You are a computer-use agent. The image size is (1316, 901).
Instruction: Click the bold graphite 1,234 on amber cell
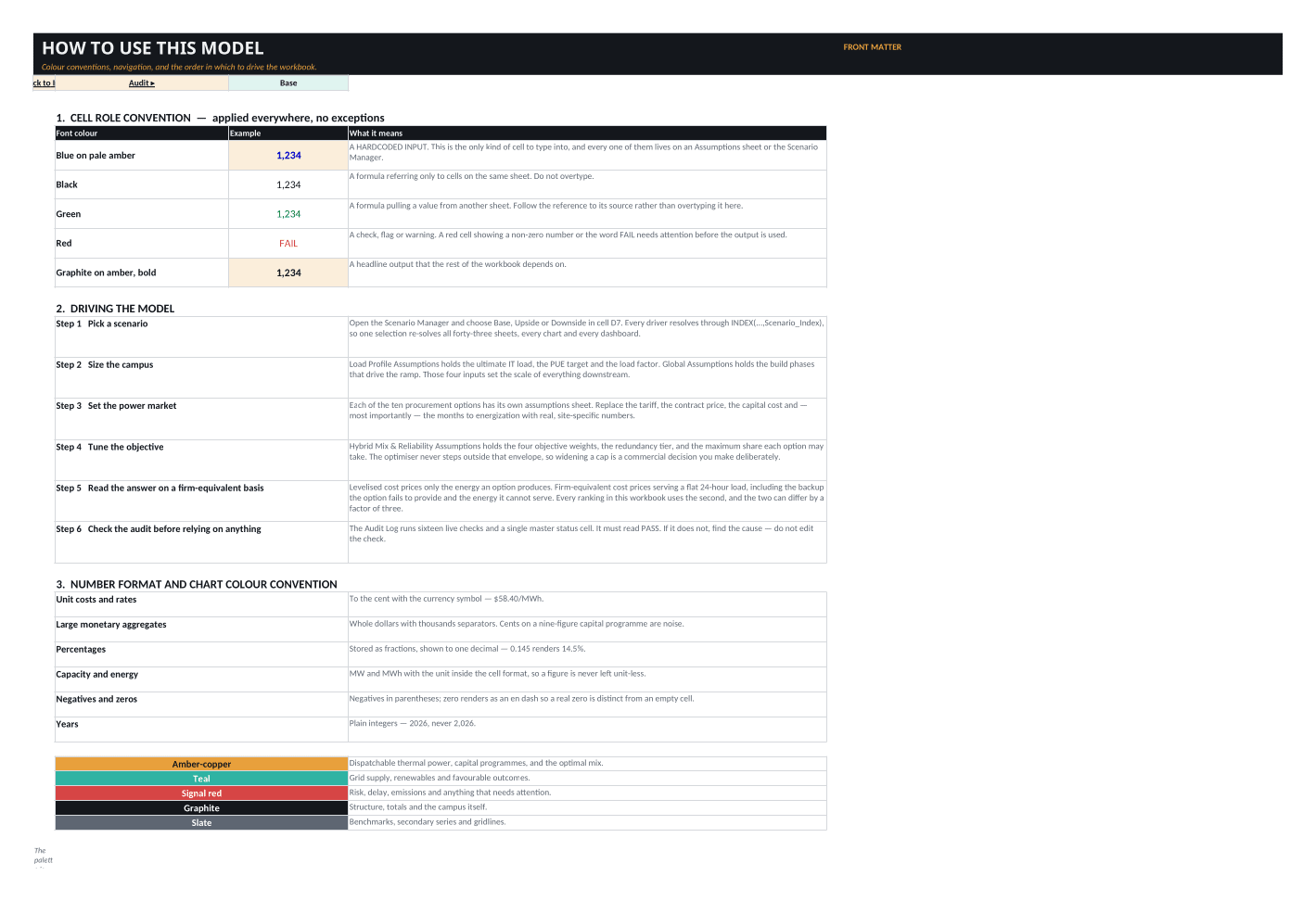[x=288, y=273]
